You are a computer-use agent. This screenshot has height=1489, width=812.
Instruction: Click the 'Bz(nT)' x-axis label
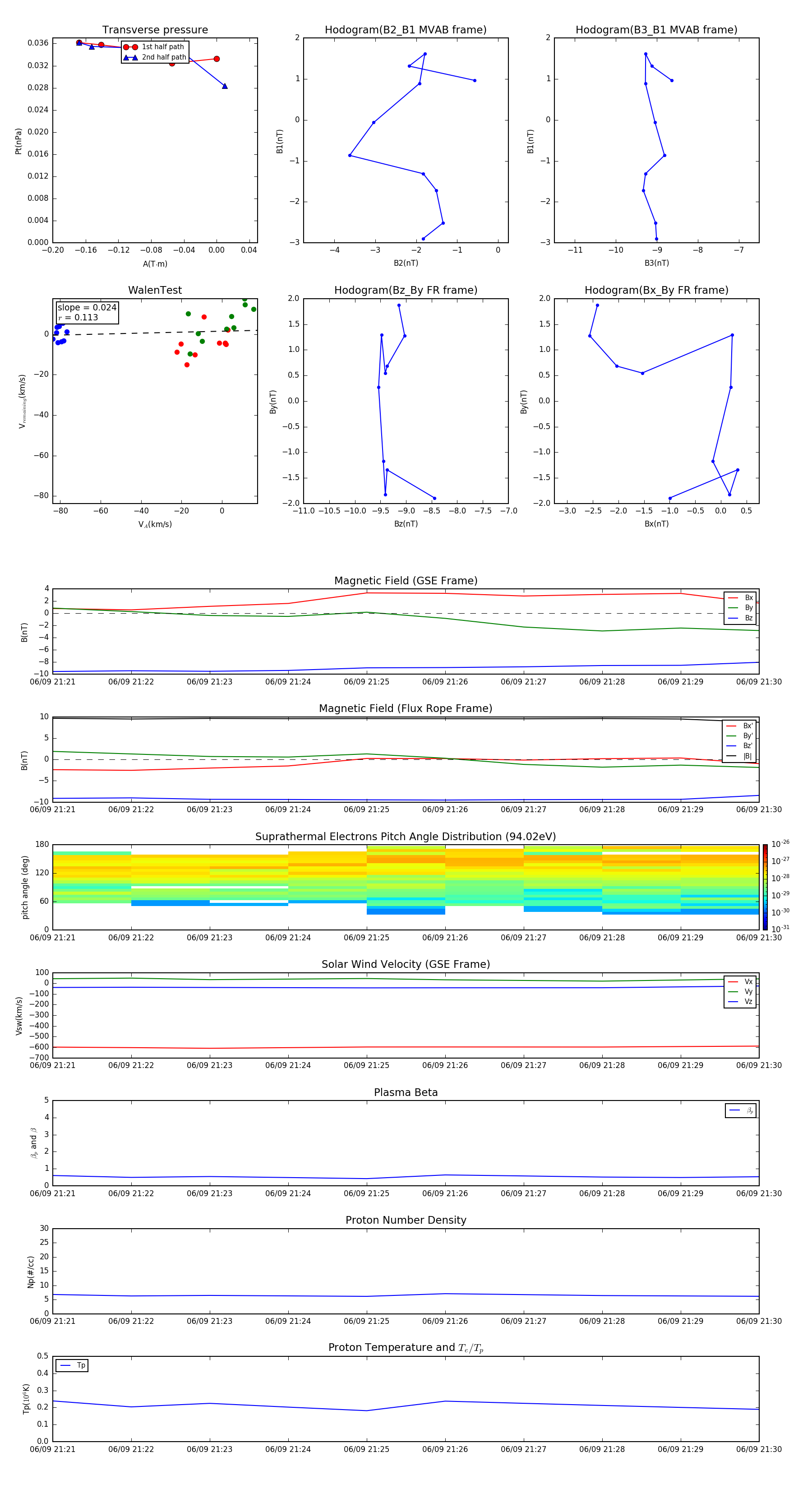coord(406,524)
